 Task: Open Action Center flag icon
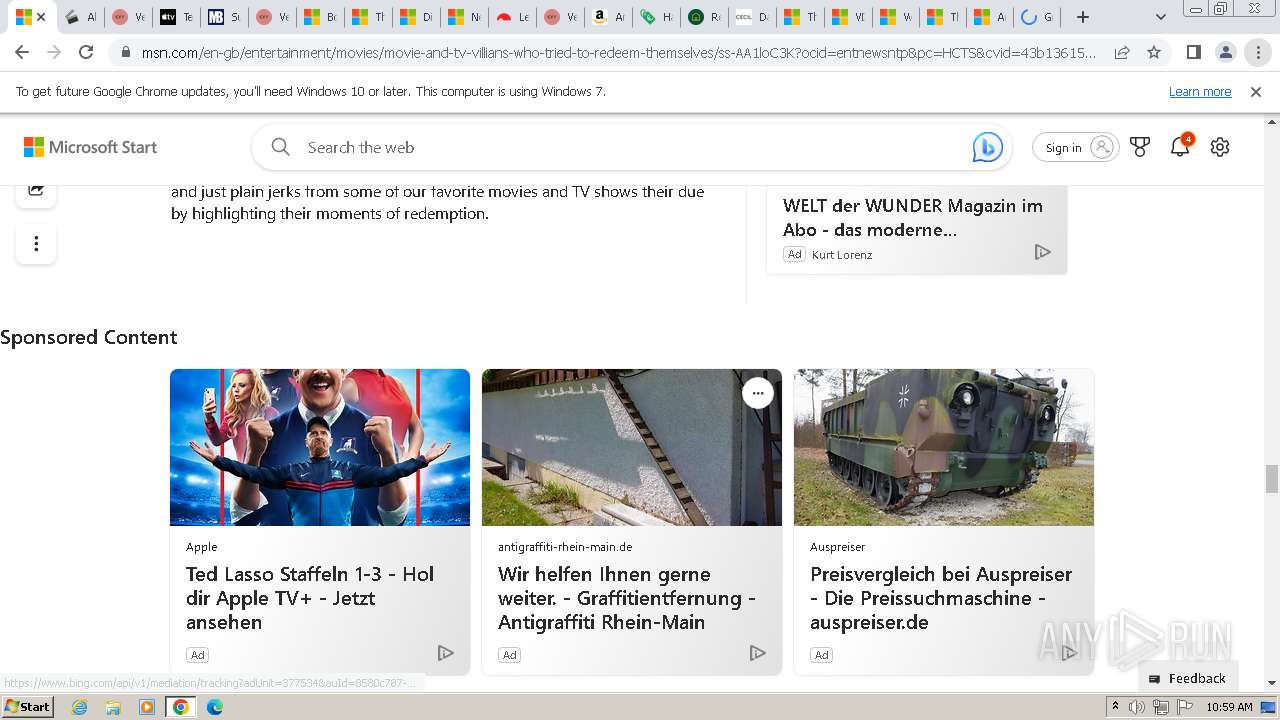tap(1184, 707)
